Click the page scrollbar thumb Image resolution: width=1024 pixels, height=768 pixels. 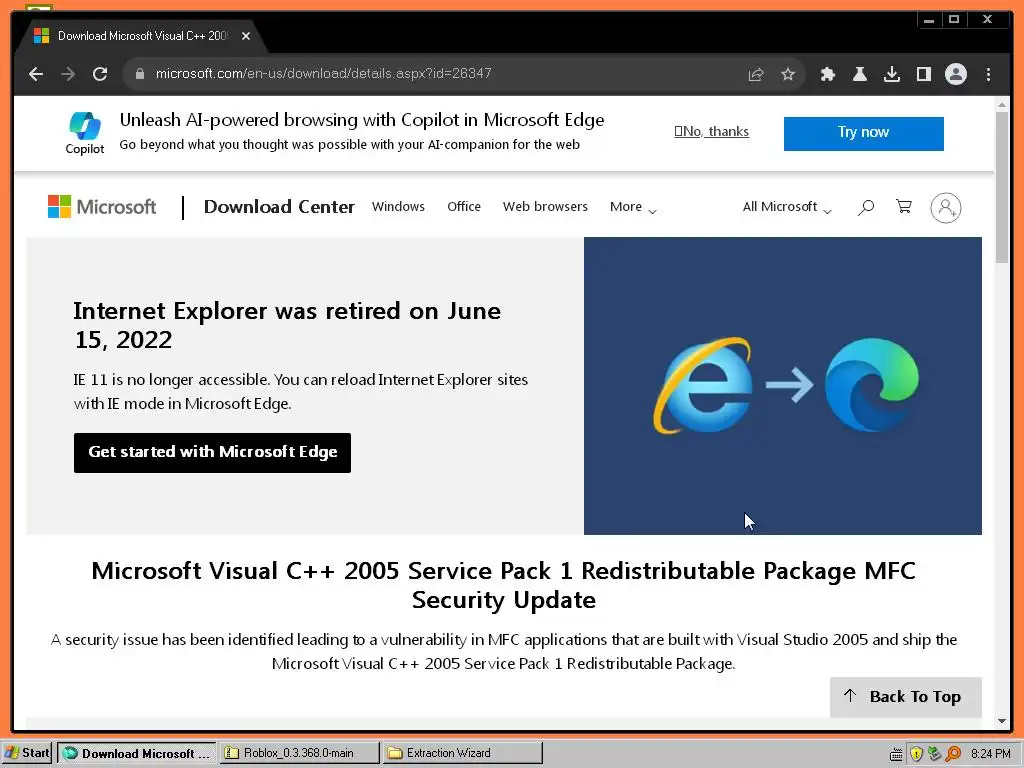pyautogui.click(x=1002, y=186)
